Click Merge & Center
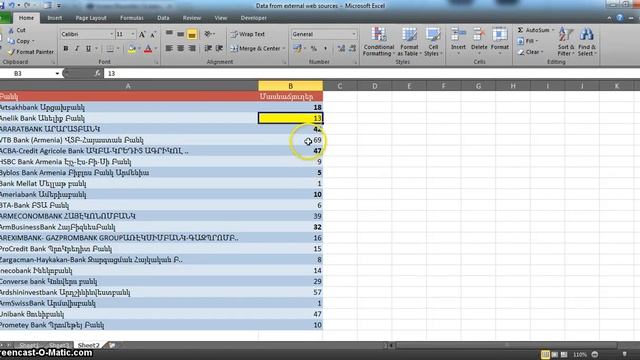The image size is (640, 360). (256, 49)
